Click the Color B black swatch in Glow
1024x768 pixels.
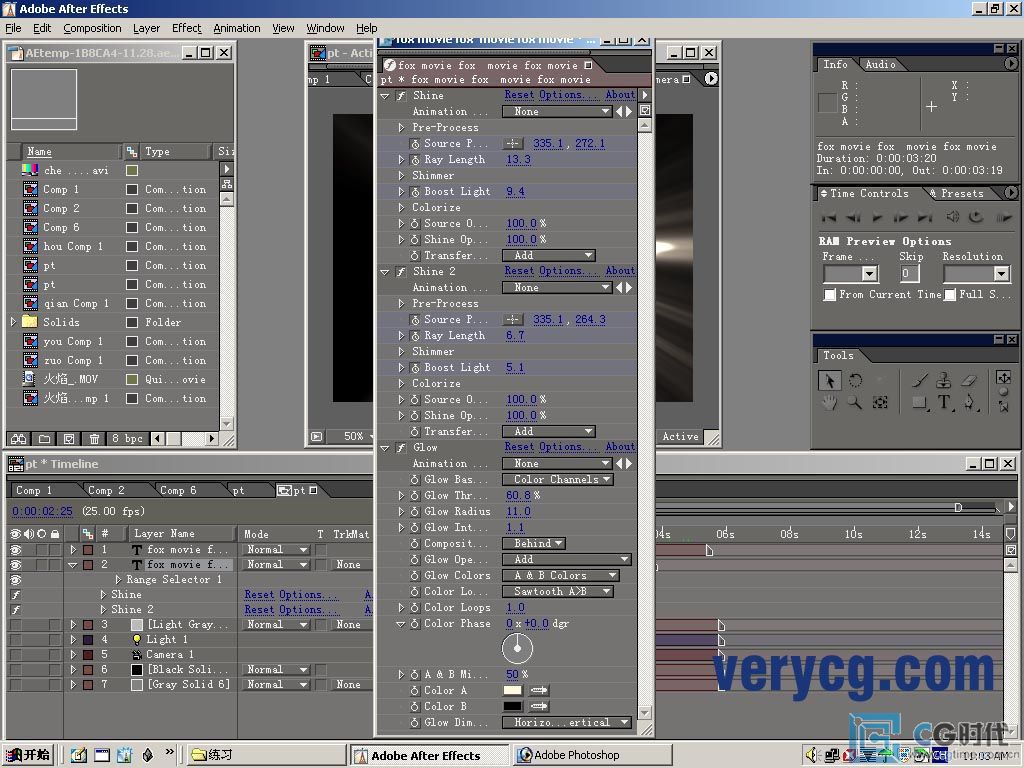pyautogui.click(x=513, y=706)
